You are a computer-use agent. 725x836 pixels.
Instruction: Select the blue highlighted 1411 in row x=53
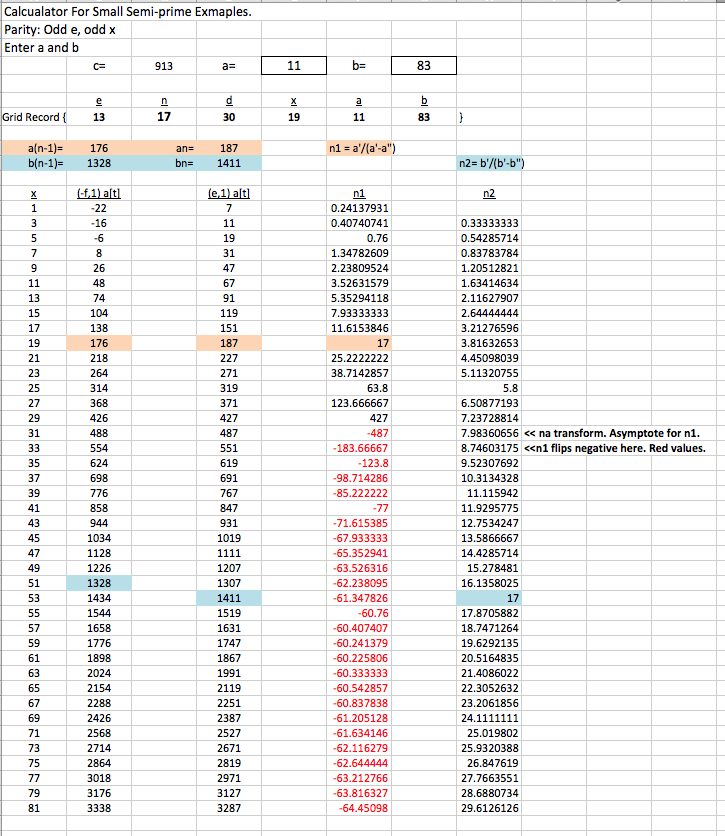(x=229, y=598)
